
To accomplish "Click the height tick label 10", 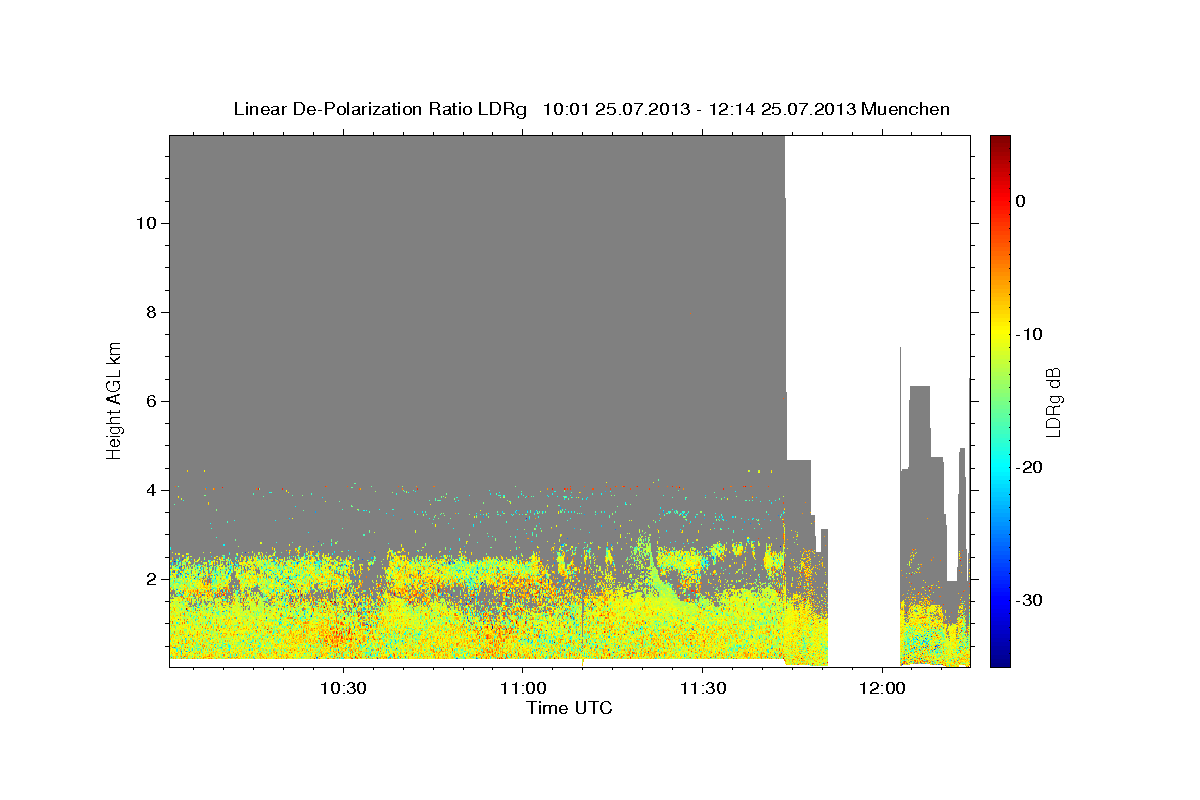I will pyautogui.click(x=145, y=223).
